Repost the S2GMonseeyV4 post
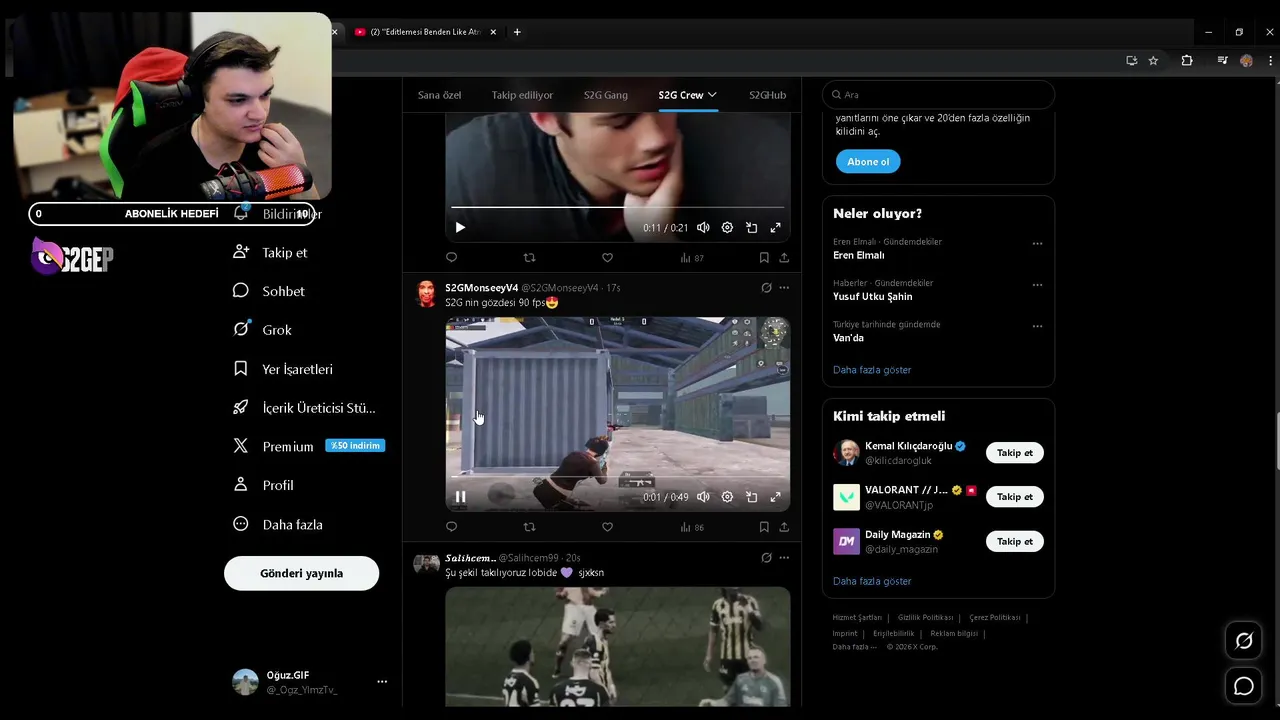1280x720 pixels. [x=530, y=527]
